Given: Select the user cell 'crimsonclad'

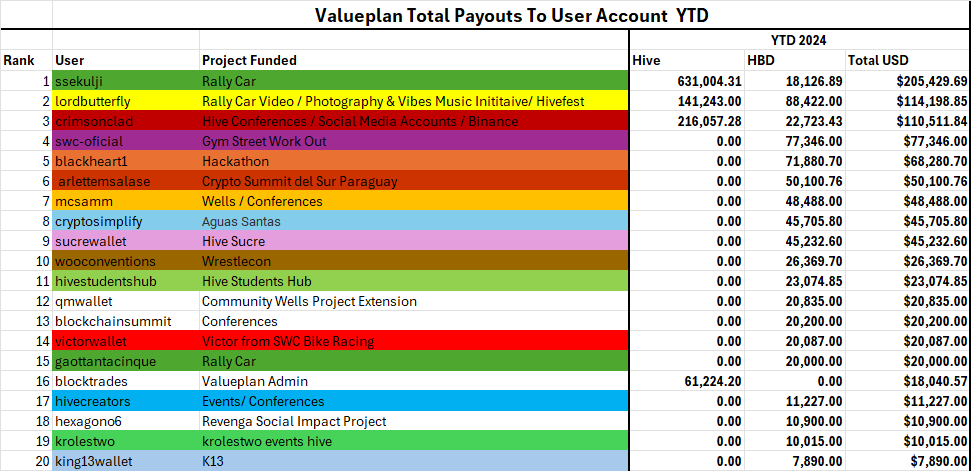Looking at the screenshot, I should coord(126,121).
